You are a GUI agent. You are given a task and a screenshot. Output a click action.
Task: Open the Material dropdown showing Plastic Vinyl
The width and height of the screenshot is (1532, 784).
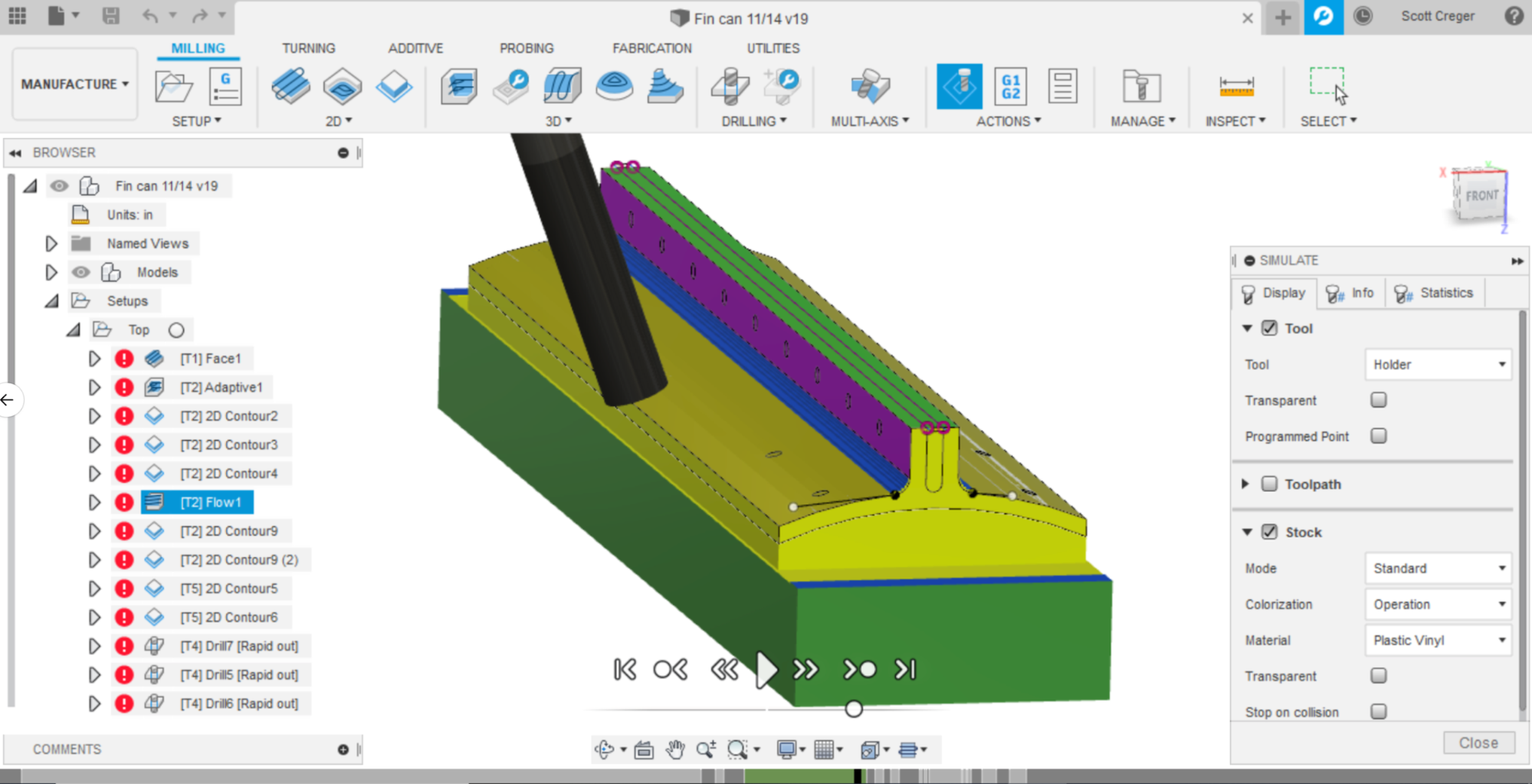point(1438,640)
